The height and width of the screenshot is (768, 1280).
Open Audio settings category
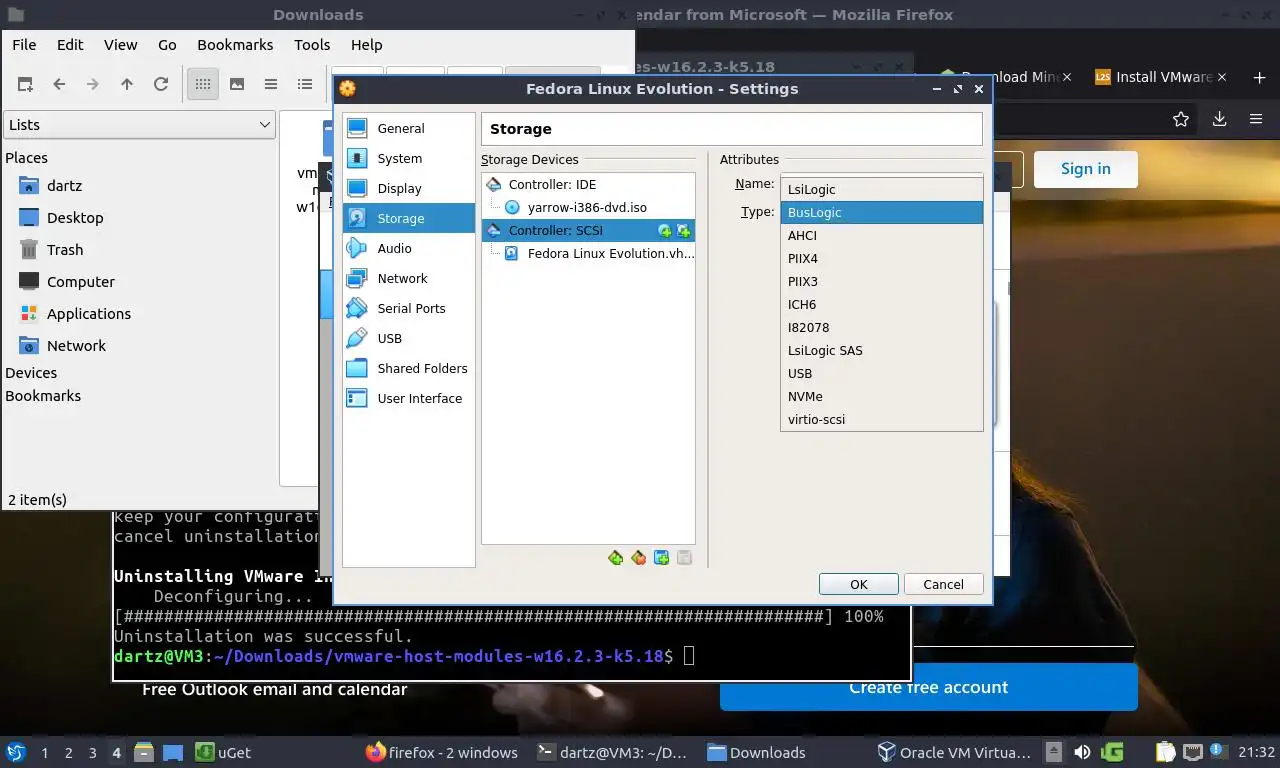[409, 248]
